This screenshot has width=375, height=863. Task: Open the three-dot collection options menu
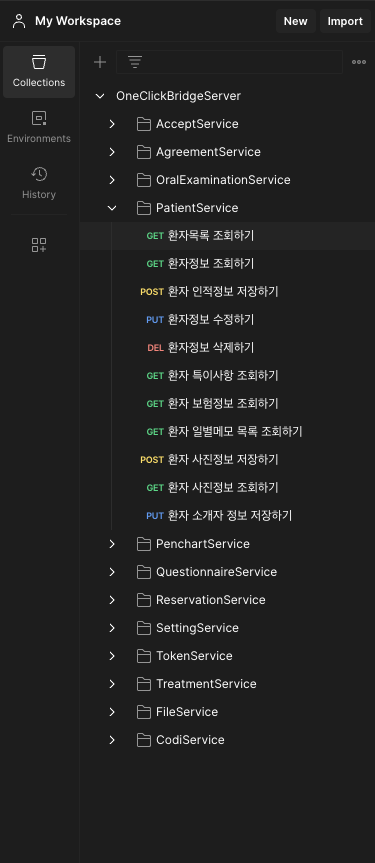pos(359,62)
